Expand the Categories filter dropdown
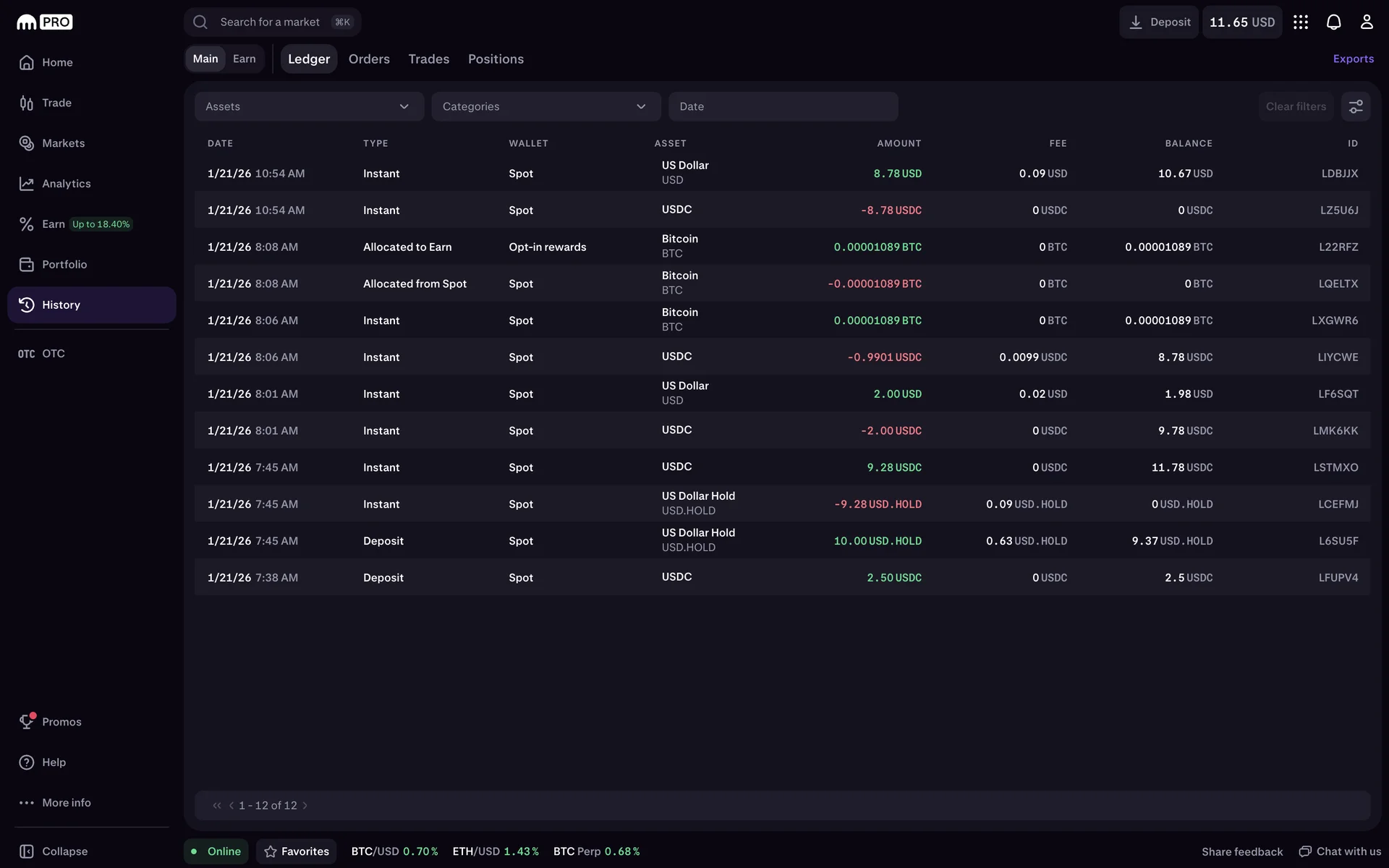 [545, 106]
